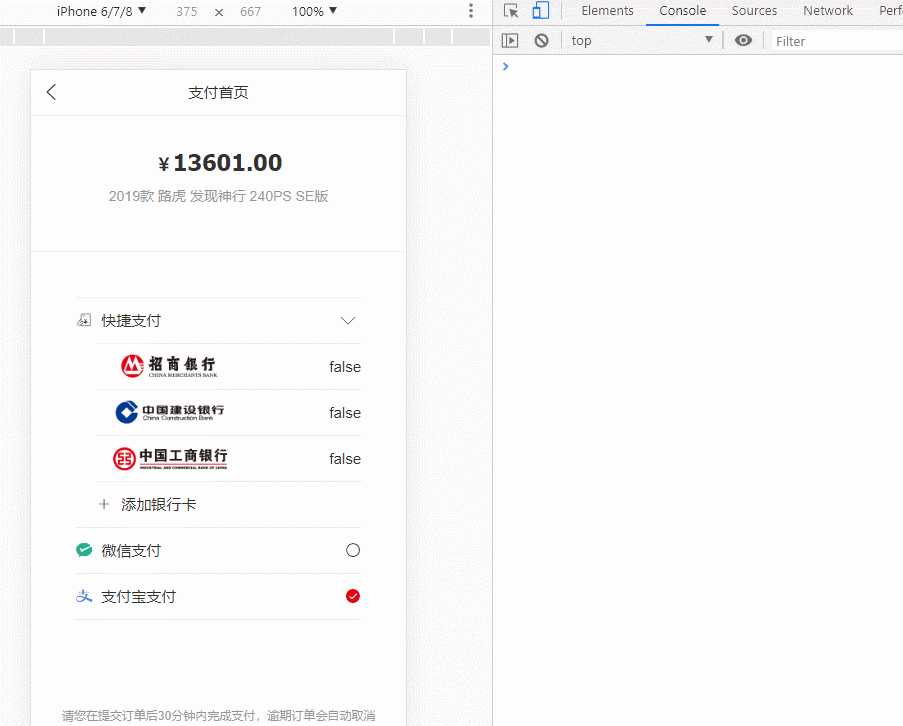This screenshot has height=726, width=903.
Task: Switch to the Console tab
Action: 682,10
